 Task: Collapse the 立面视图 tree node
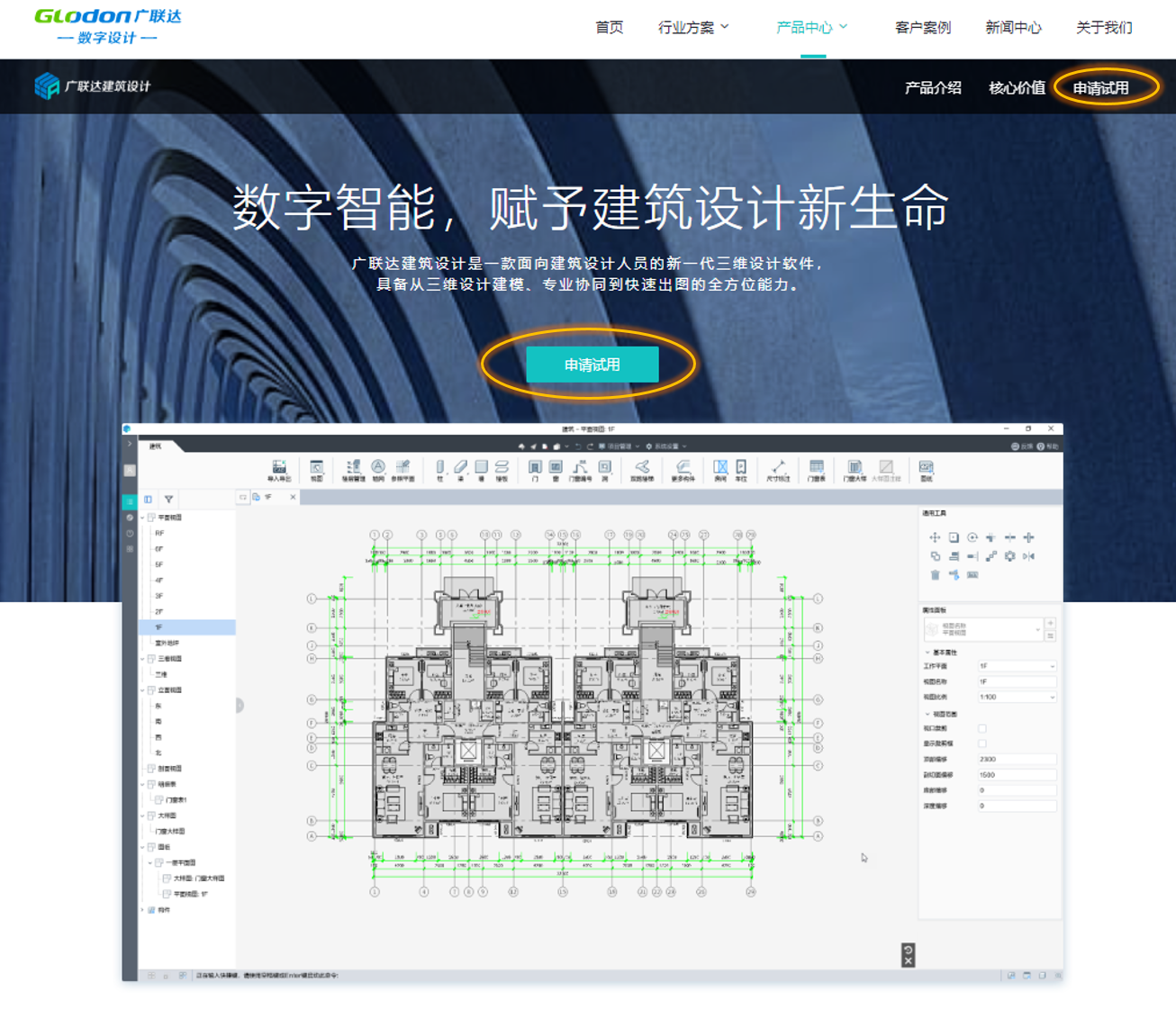(x=143, y=690)
